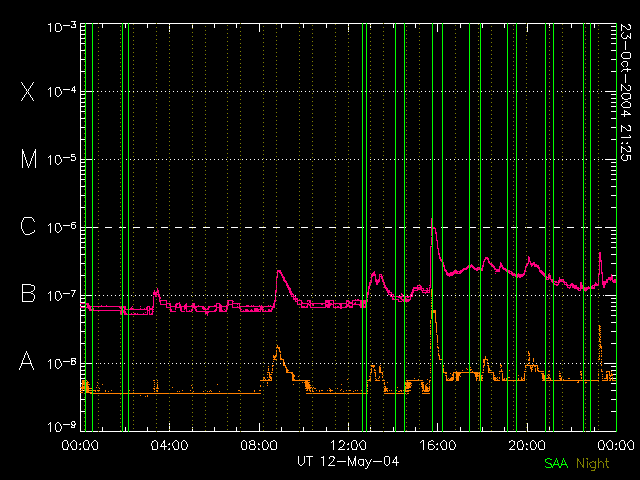Click the Night legend label
This screenshot has width=640, height=480.
pos(593,464)
